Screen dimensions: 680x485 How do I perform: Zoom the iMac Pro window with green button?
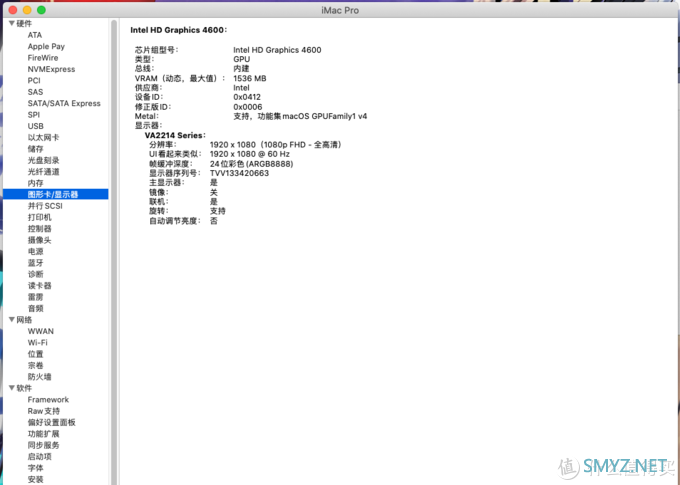41,10
